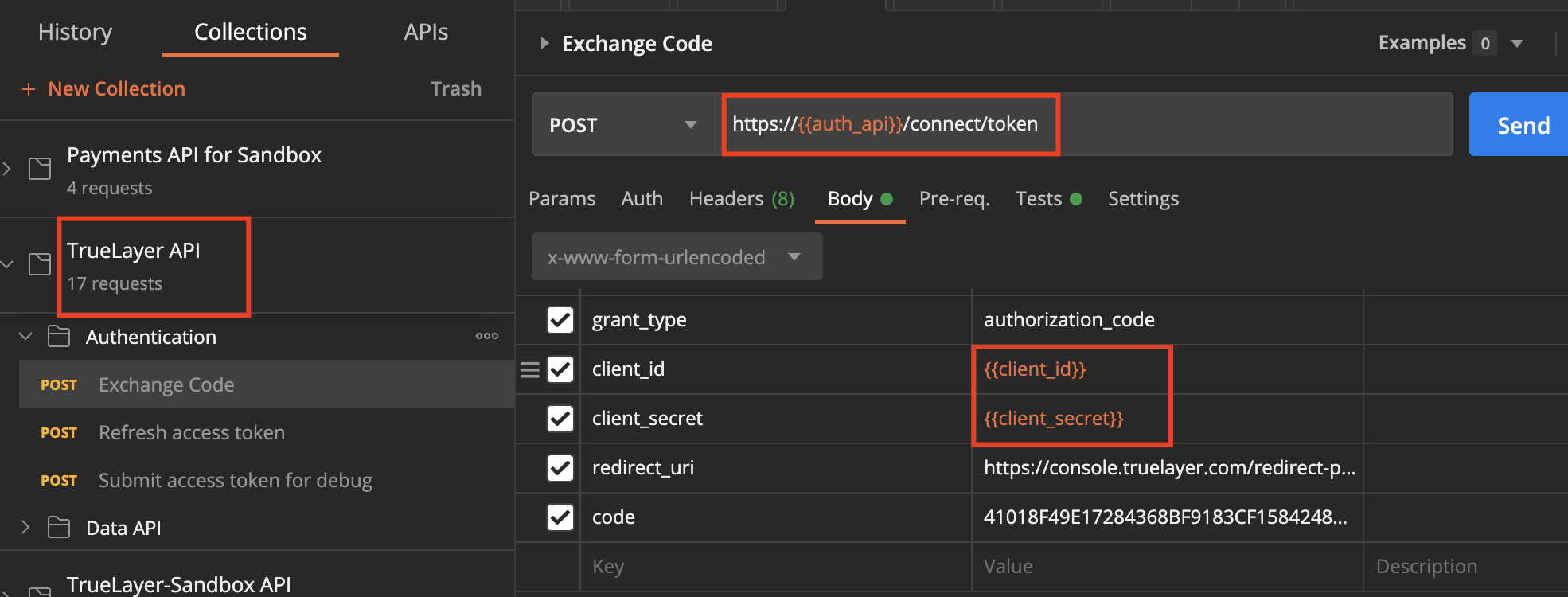Open the POST method dropdown
Image resolution: width=1568 pixels, height=597 pixels.
[626, 125]
